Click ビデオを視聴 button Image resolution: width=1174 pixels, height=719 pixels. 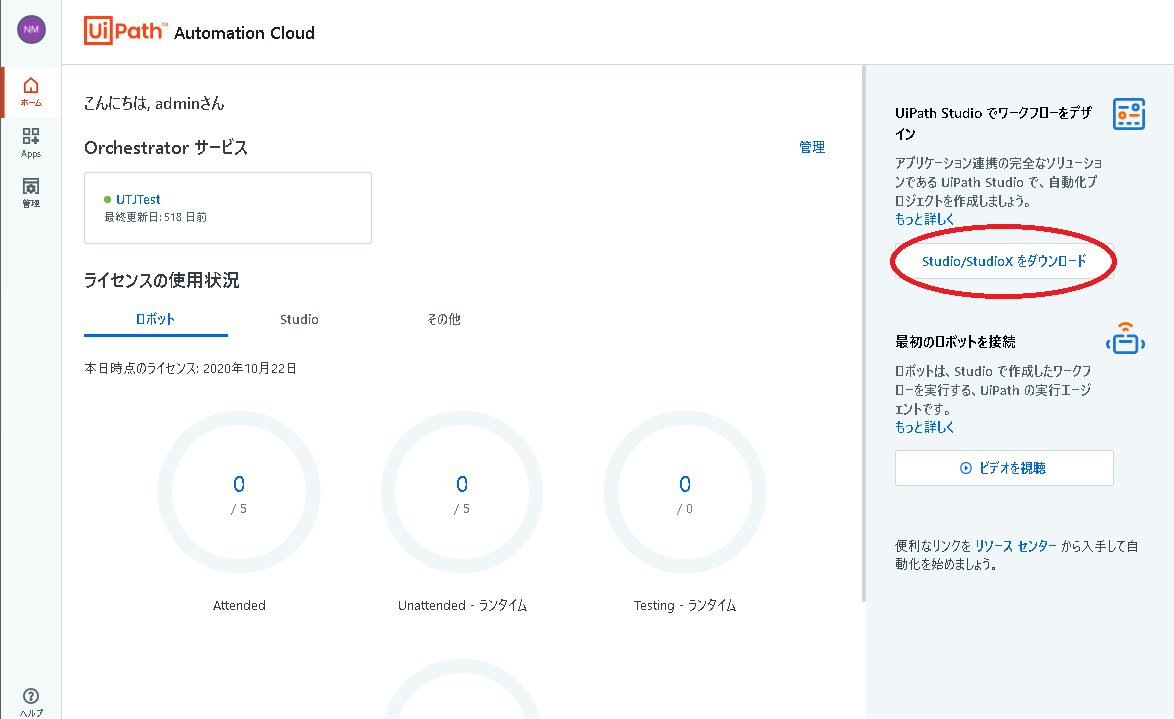click(1004, 468)
